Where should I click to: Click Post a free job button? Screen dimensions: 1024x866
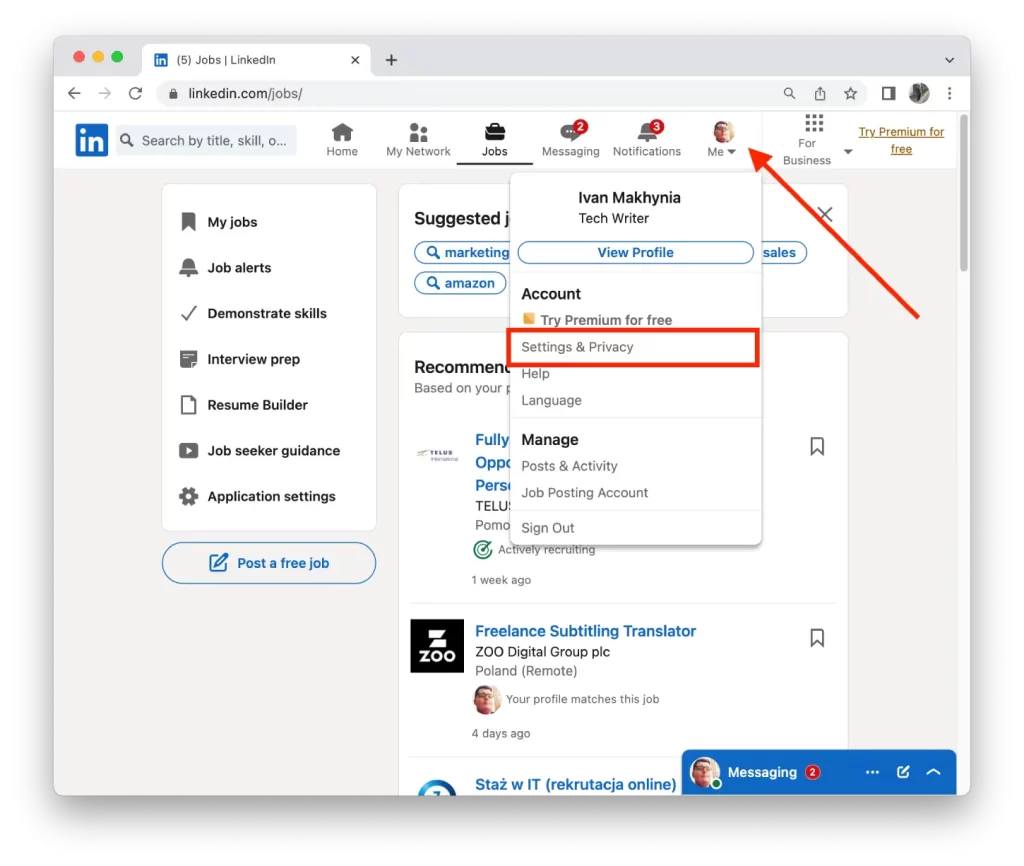(x=269, y=563)
